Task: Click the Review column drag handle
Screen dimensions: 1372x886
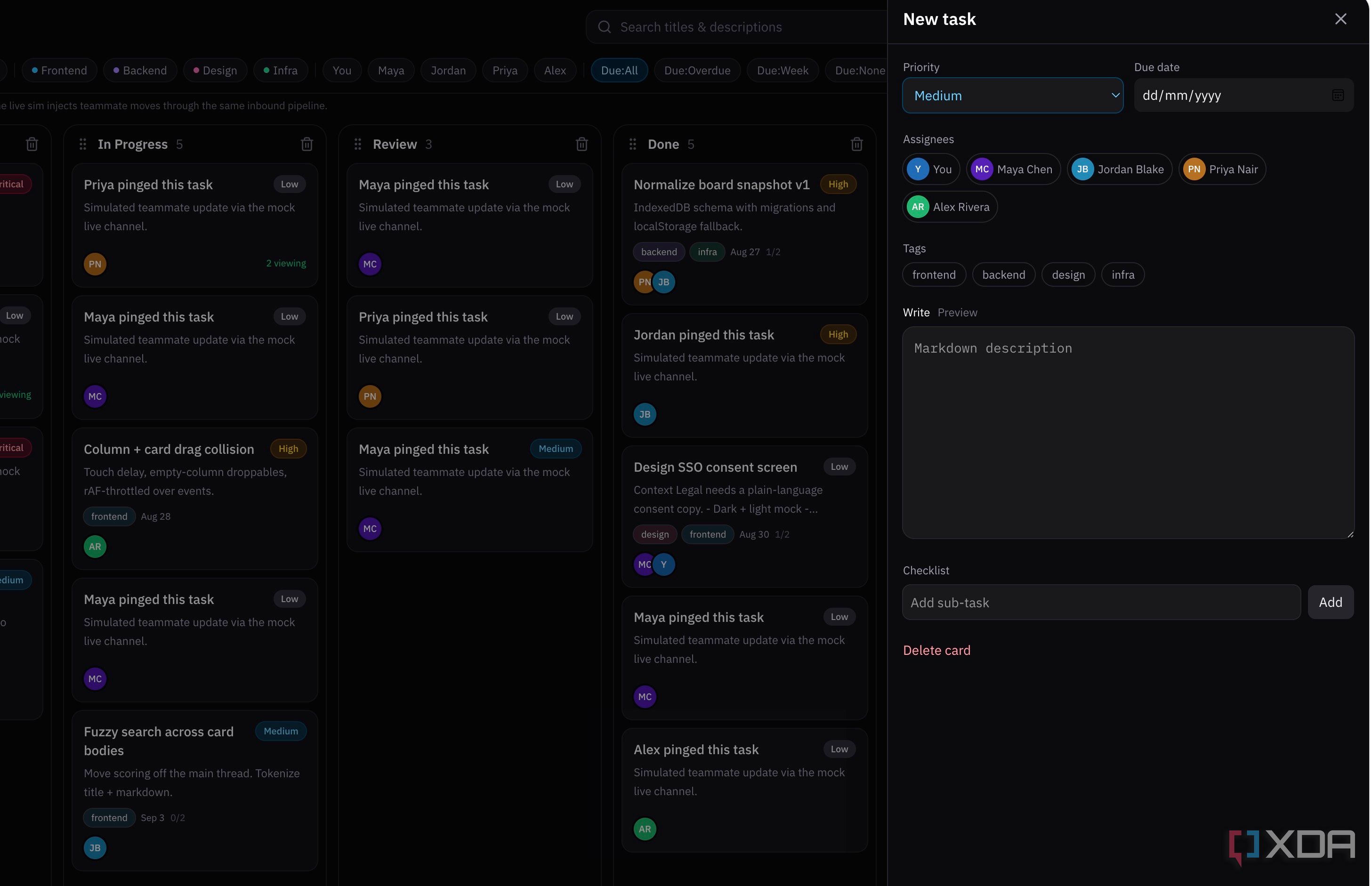Action: 358,144
